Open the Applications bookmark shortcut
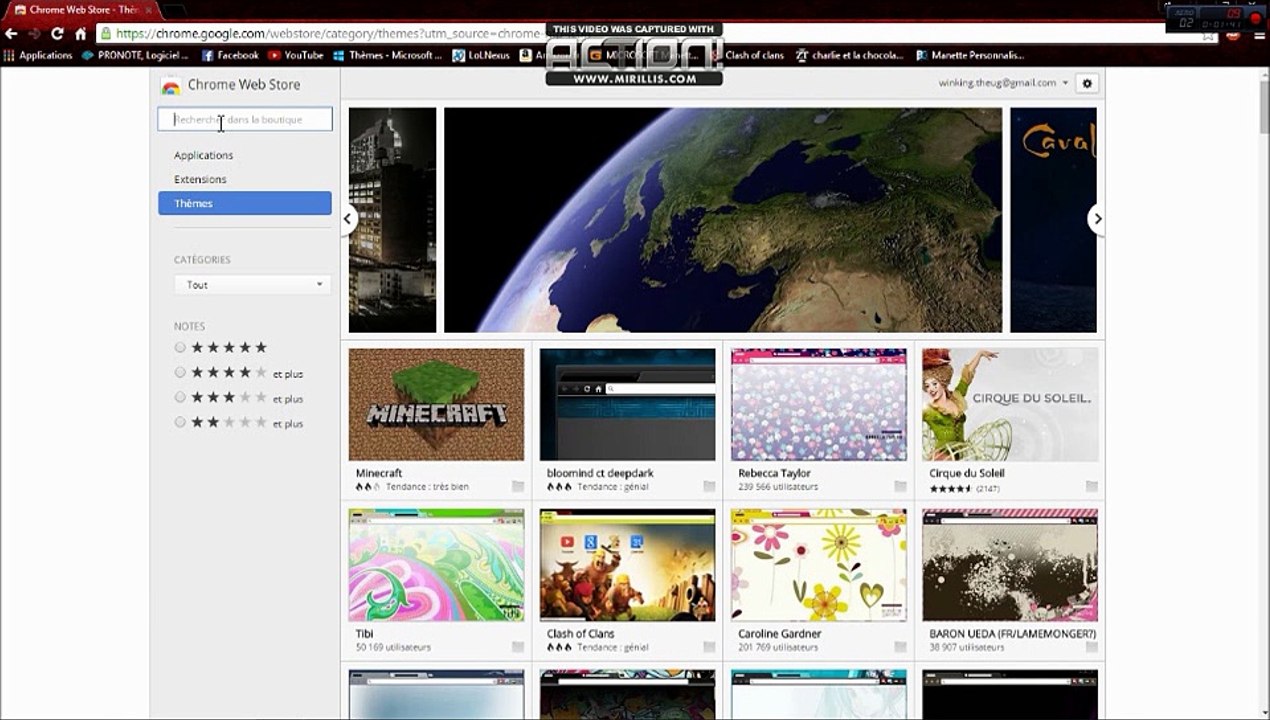Screen dimensions: 1270x720 point(38,55)
